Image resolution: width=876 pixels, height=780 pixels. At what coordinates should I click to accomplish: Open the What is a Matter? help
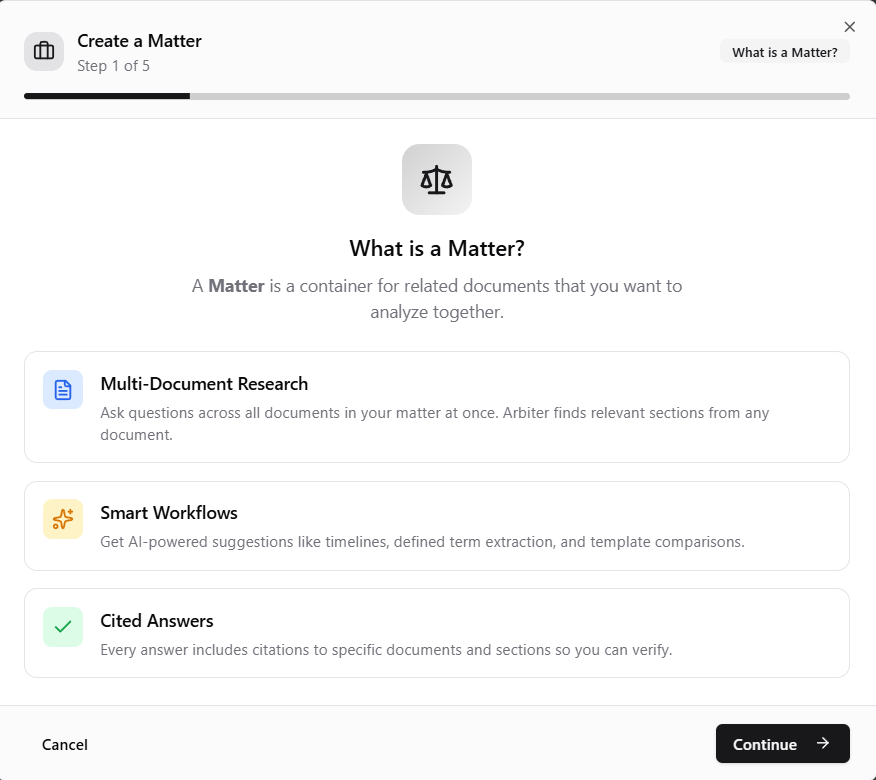coord(784,51)
